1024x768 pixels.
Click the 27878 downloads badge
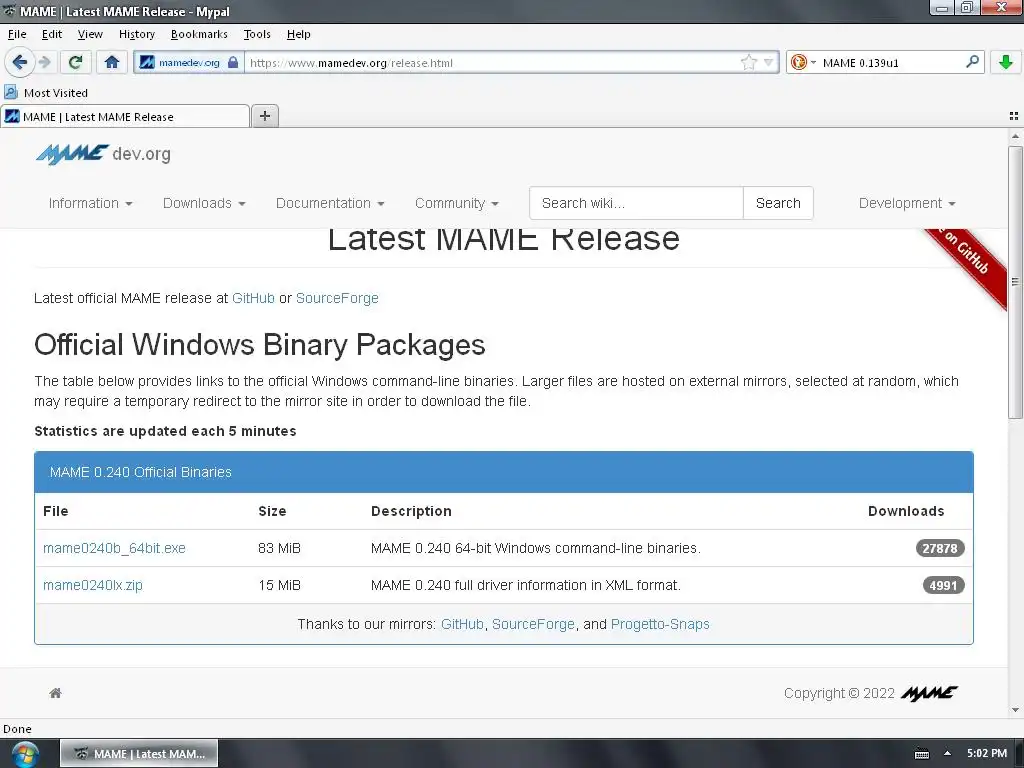coord(940,548)
